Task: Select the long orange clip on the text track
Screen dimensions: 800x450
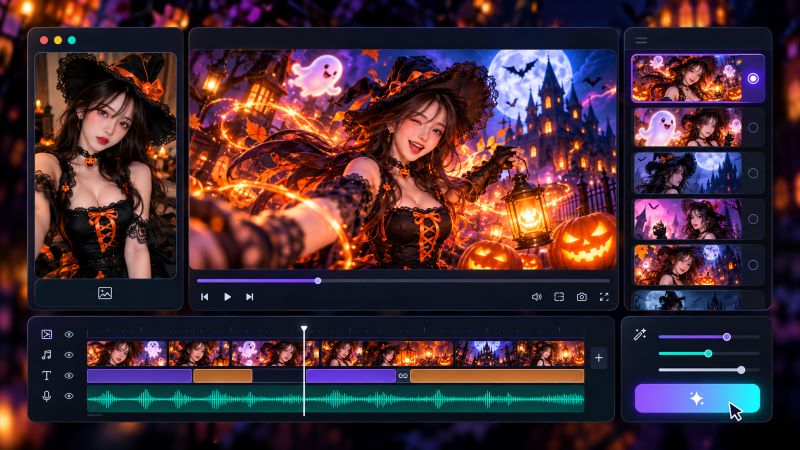Action: (x=497, y=376)
